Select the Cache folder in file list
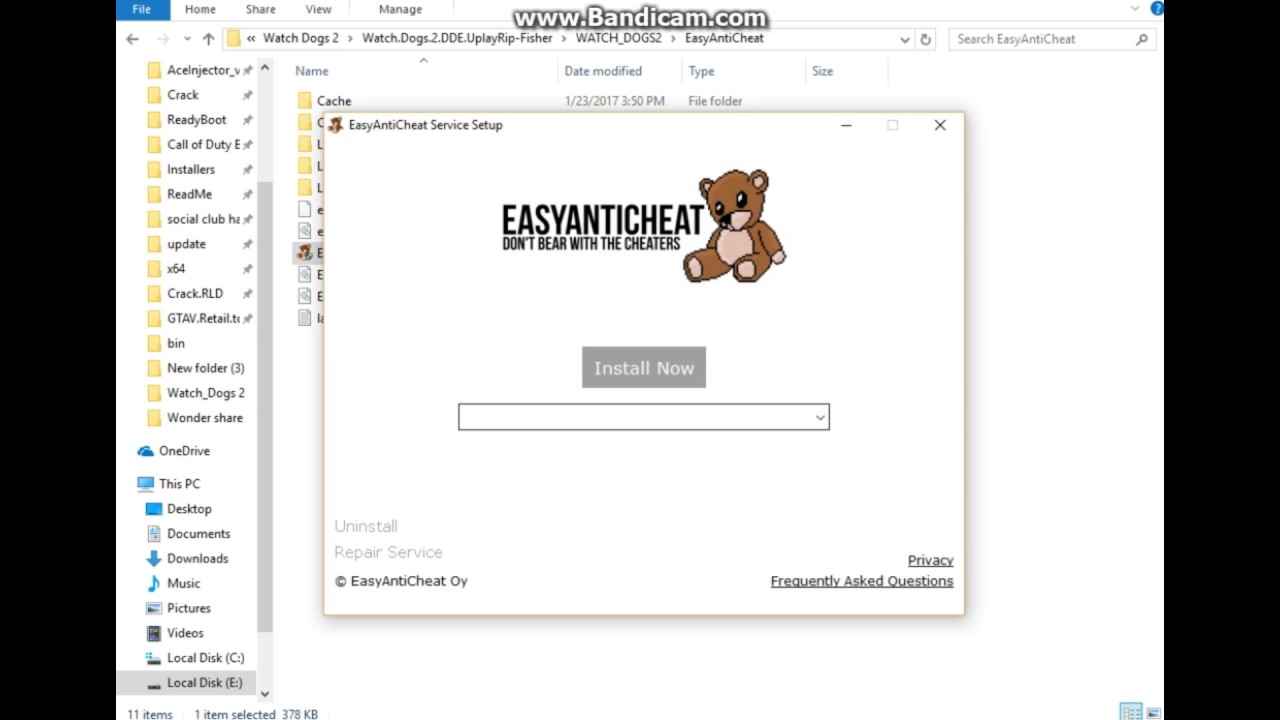The image size is (1280, 720). pos(334,101)
